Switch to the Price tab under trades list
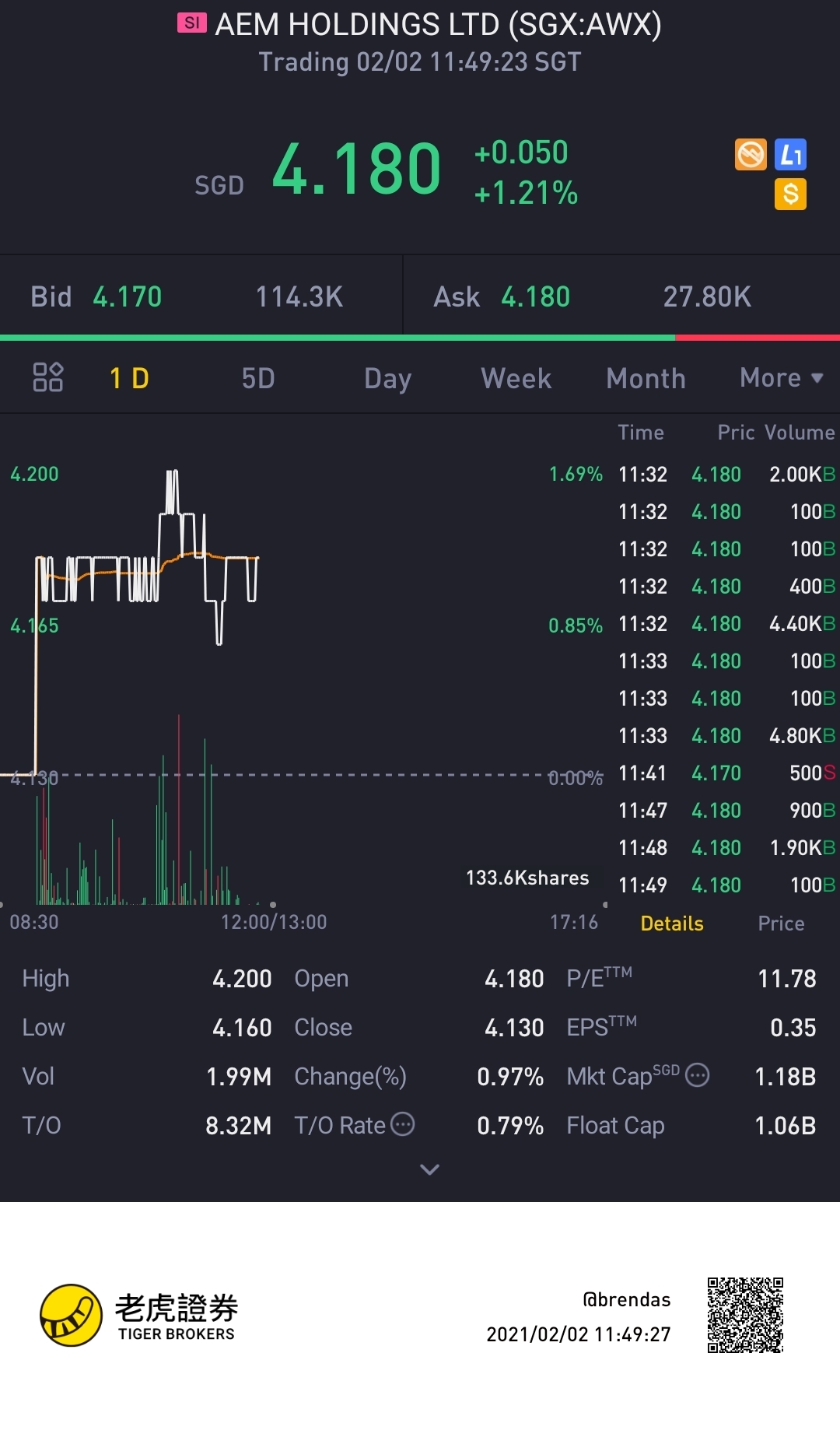This screenshot has width=840, height=1430. click(781, 924)
